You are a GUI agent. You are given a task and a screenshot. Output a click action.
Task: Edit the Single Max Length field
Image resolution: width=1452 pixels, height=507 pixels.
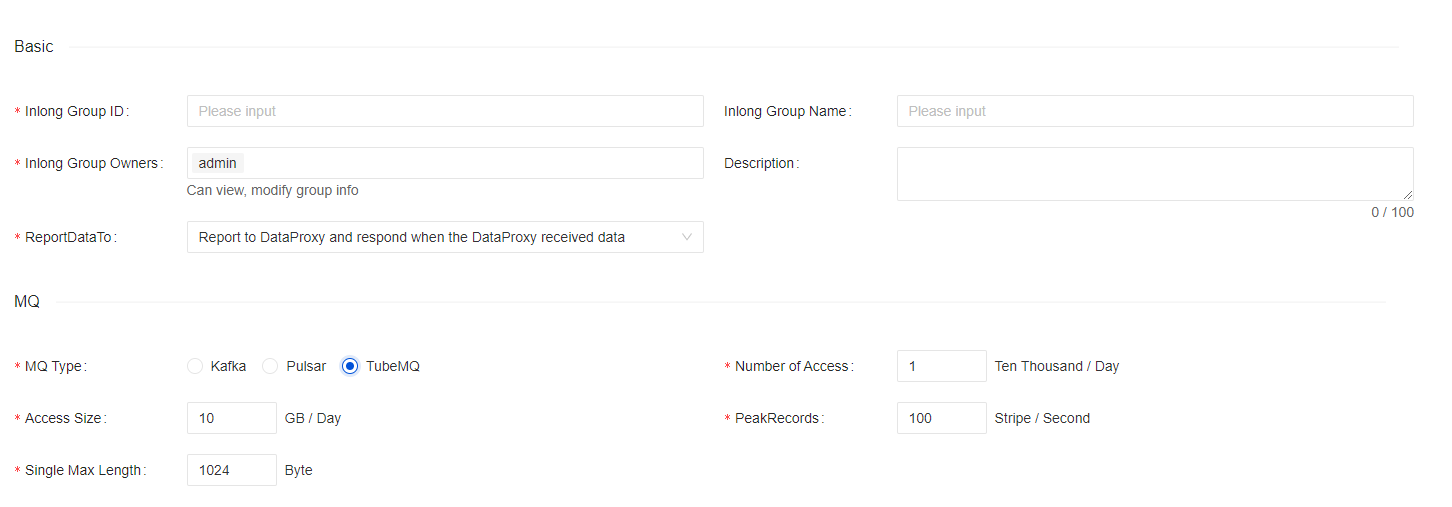tap(231, 470)
